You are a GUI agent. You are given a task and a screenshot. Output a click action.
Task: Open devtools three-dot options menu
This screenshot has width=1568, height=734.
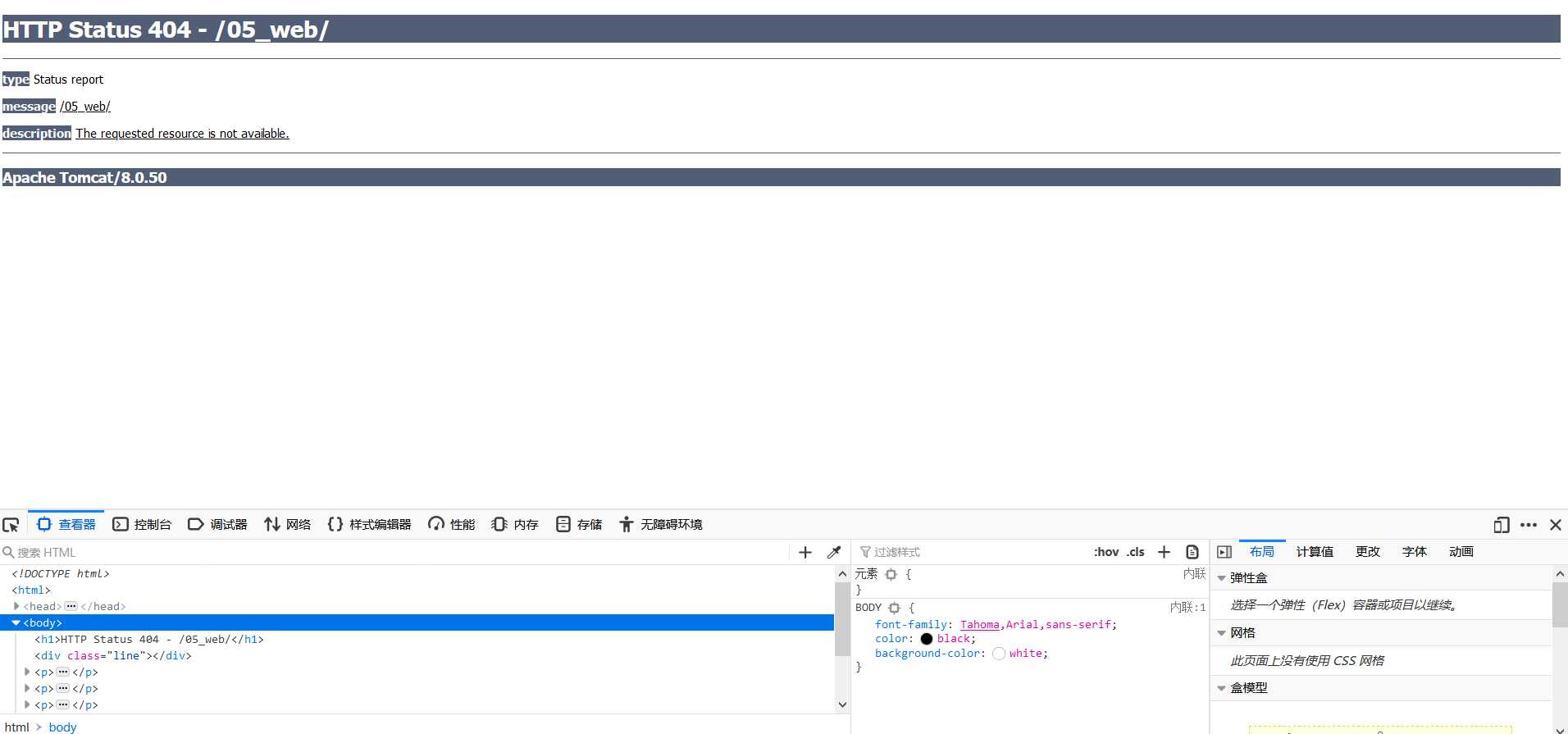click(x=1529, y=525)
